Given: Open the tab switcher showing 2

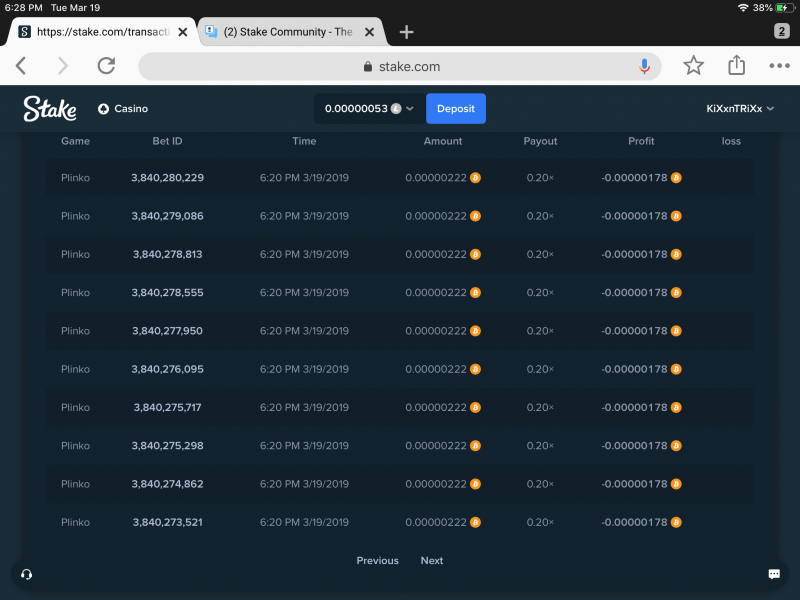Looking at the screenshot, I should click(x=781, y=31).
